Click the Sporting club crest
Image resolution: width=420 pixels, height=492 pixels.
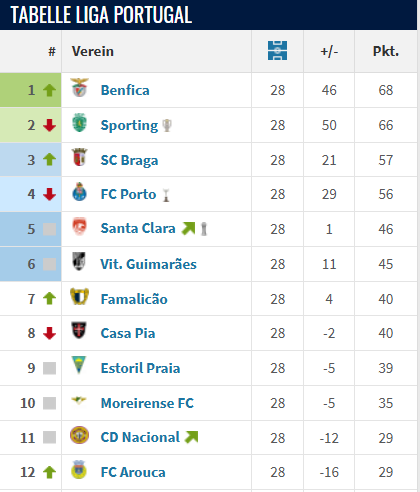[79, 123]
